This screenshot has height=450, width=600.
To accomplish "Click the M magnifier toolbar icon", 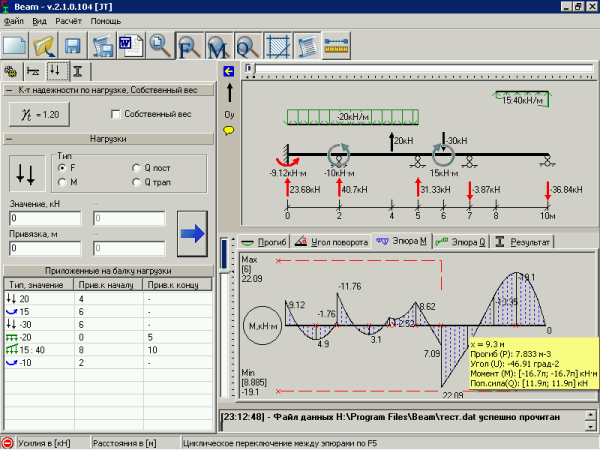I will [x=219, y=46].
